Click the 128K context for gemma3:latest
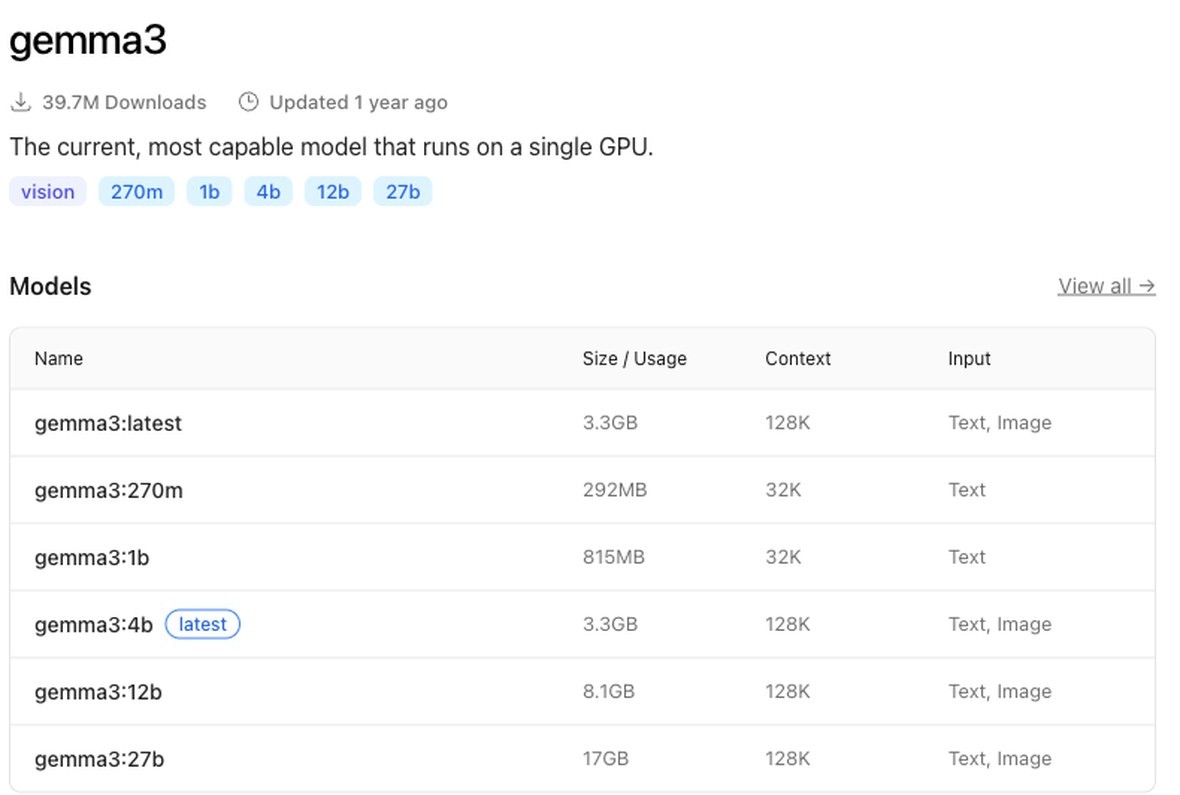 788,422
